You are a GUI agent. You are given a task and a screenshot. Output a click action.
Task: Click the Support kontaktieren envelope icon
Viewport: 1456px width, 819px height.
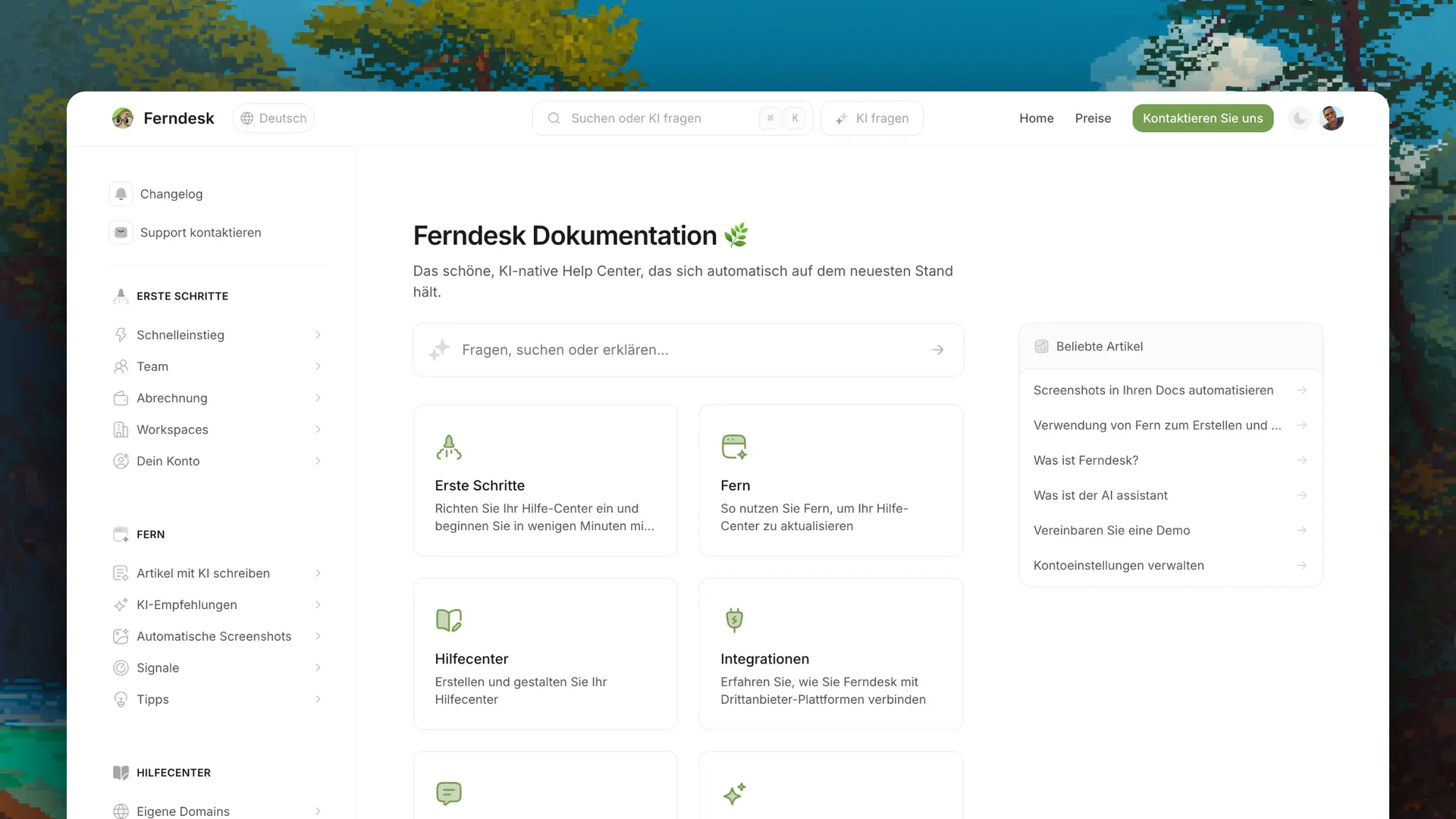(x=121, y=232)
